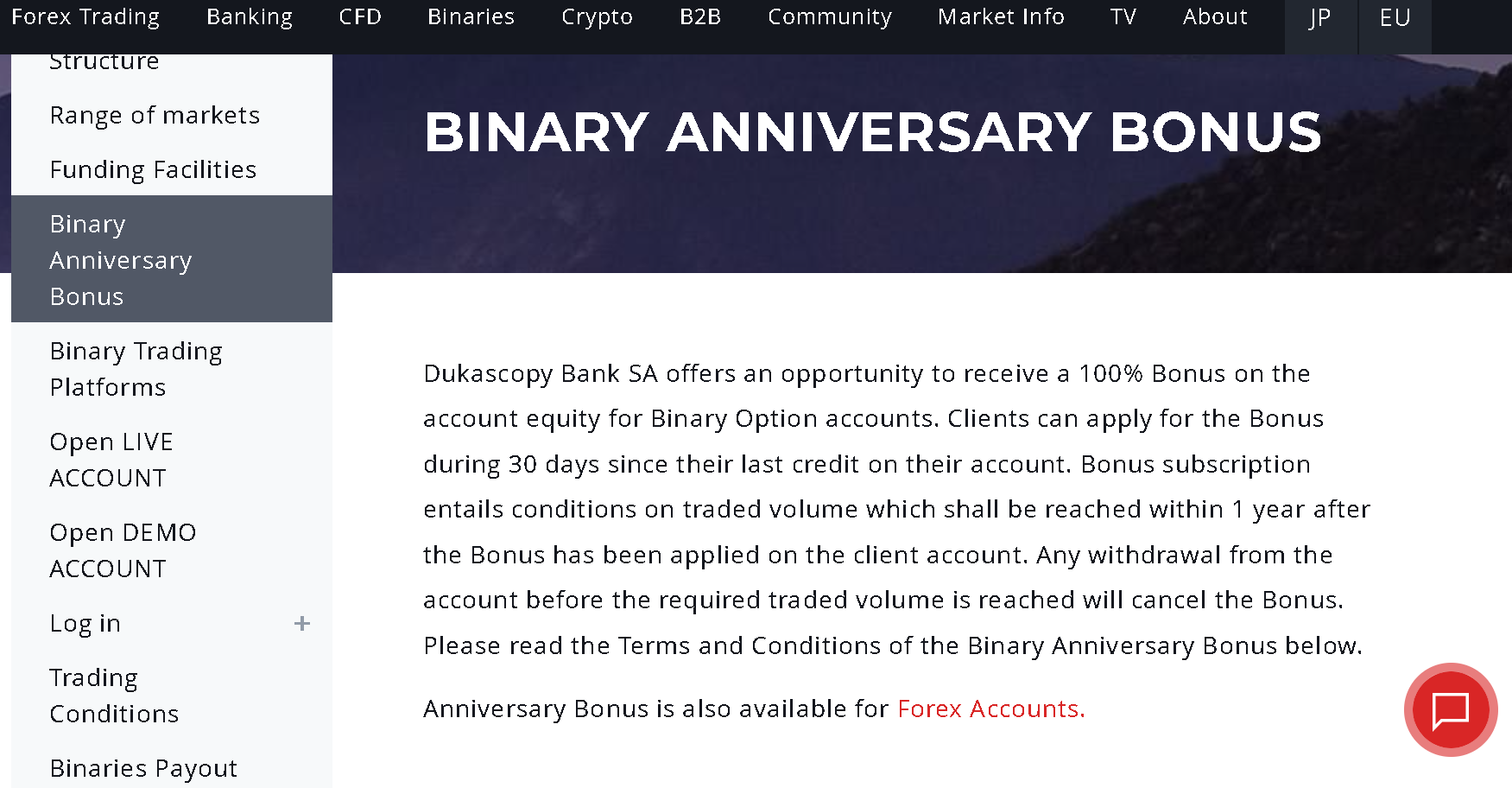Image resolution: width=1512 pixels, height=788 pixels.
Task: Open the live chat bubble icon
Action: click(1450, 709)
